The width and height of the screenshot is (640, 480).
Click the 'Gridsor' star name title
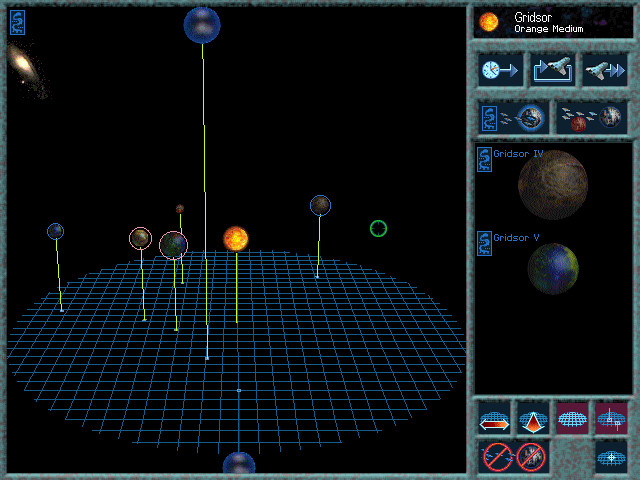(x=533, y=17)
